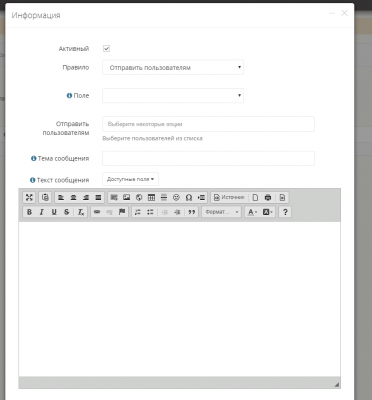Insert an anchor with the flag icon

pyautogui.click(x=122, y=212)
